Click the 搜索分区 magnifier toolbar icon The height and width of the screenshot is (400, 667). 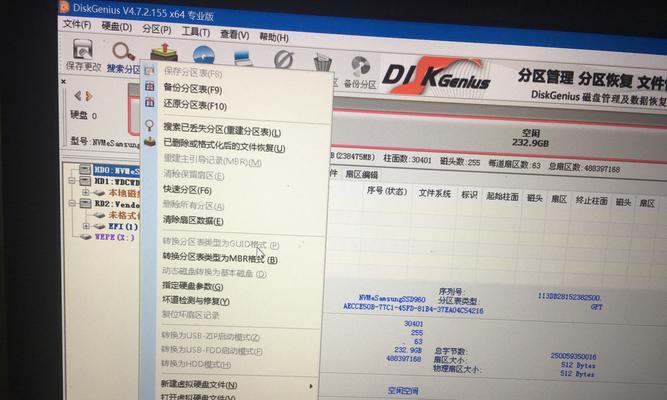point(123,52)
